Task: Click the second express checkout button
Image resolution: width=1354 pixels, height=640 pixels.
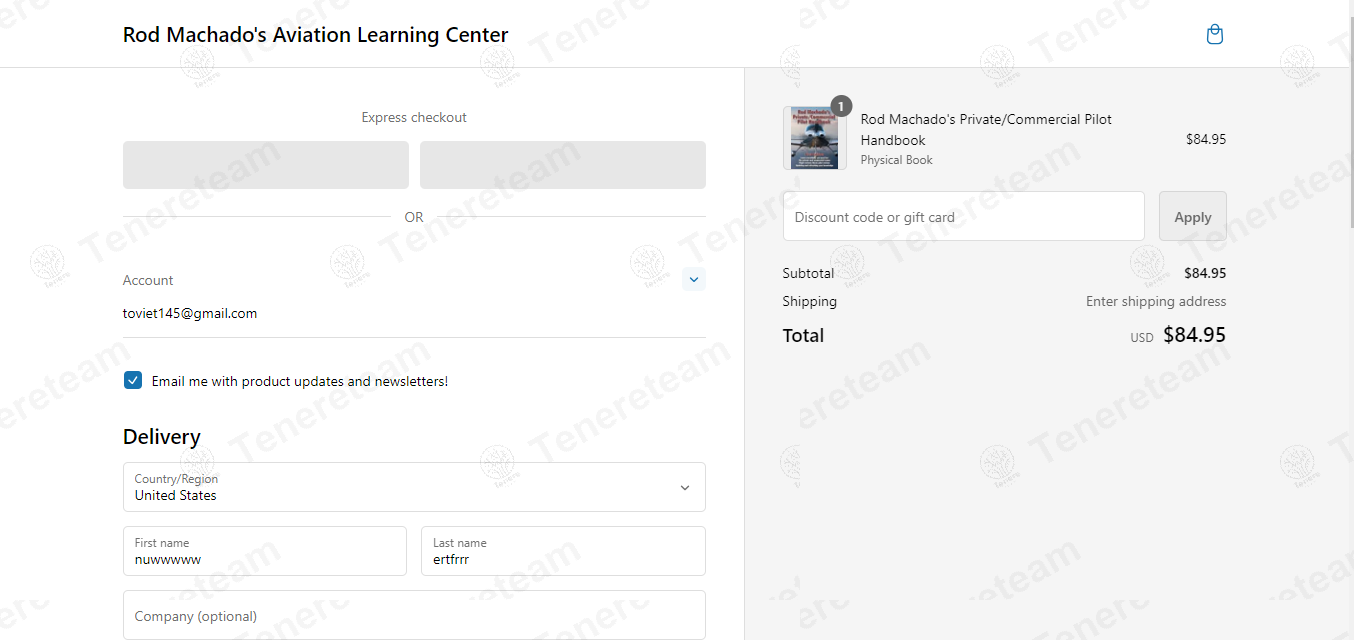Action: point(563,165)
